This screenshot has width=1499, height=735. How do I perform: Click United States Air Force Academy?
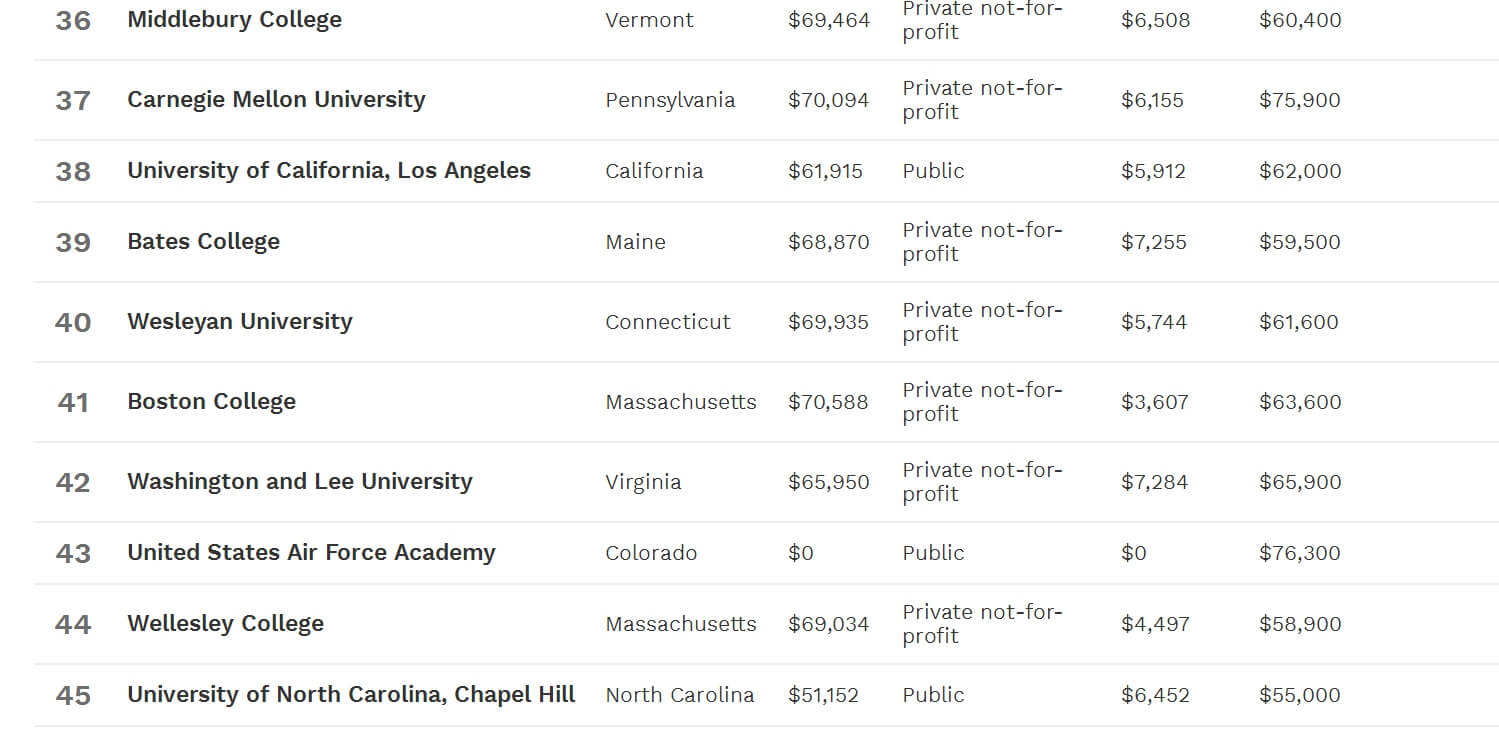(311, 553)
